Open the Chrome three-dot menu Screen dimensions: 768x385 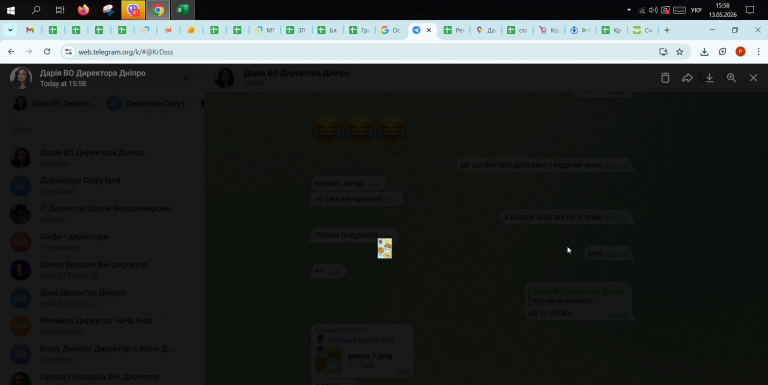click(758, 51)
